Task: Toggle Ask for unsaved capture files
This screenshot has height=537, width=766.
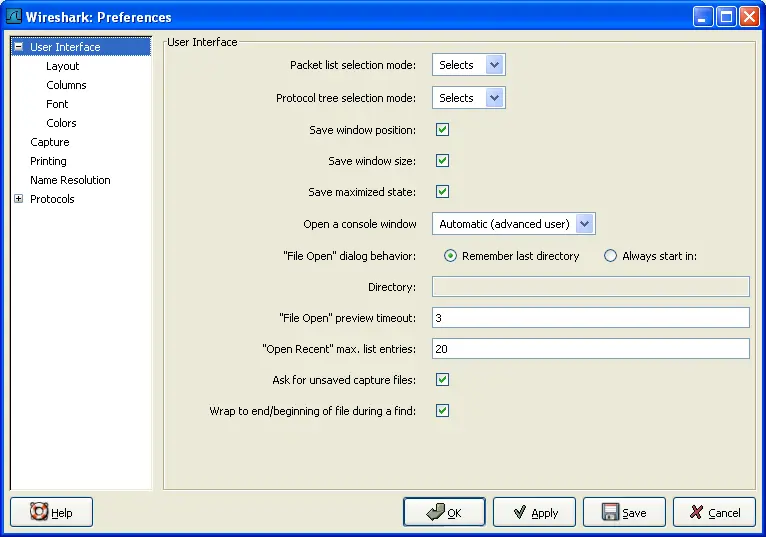Action: click(442, 380)
